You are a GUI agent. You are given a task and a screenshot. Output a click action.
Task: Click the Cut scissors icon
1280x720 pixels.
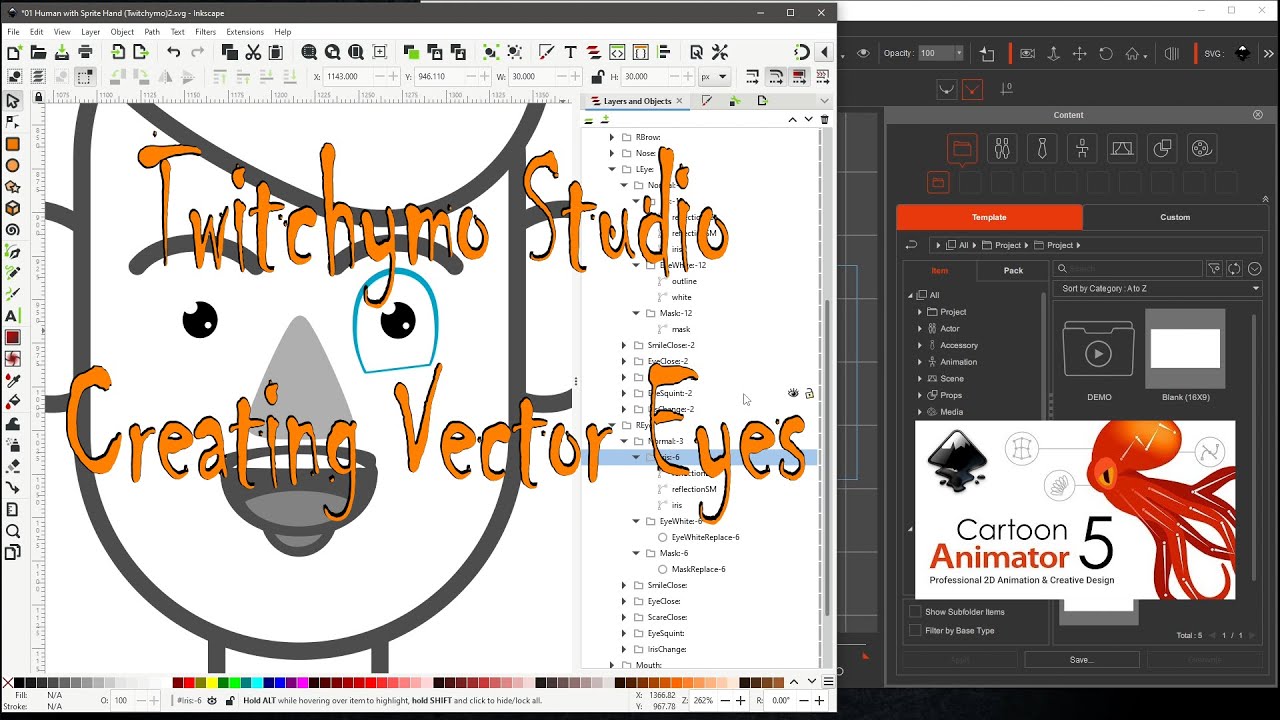pos(253,52)
